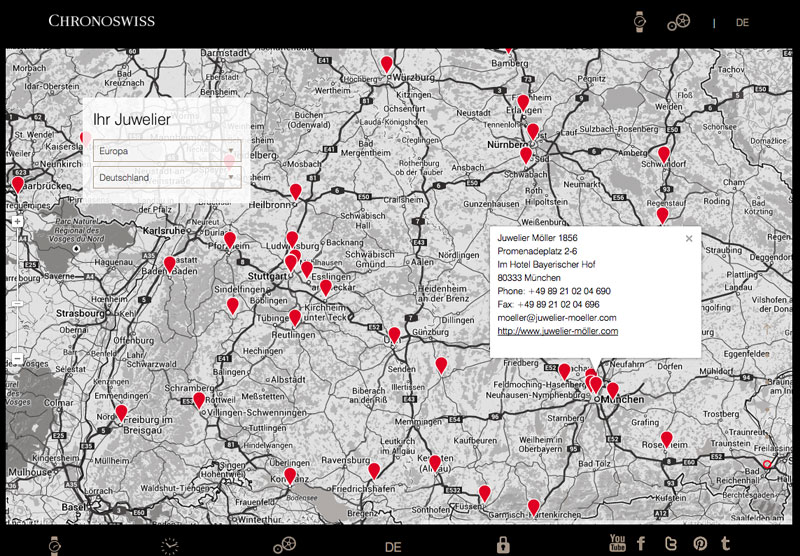Open the watch icon in footer bar
Image resolution: width=800 pixels, height=556 pixels.
click(x=54, y=545)
